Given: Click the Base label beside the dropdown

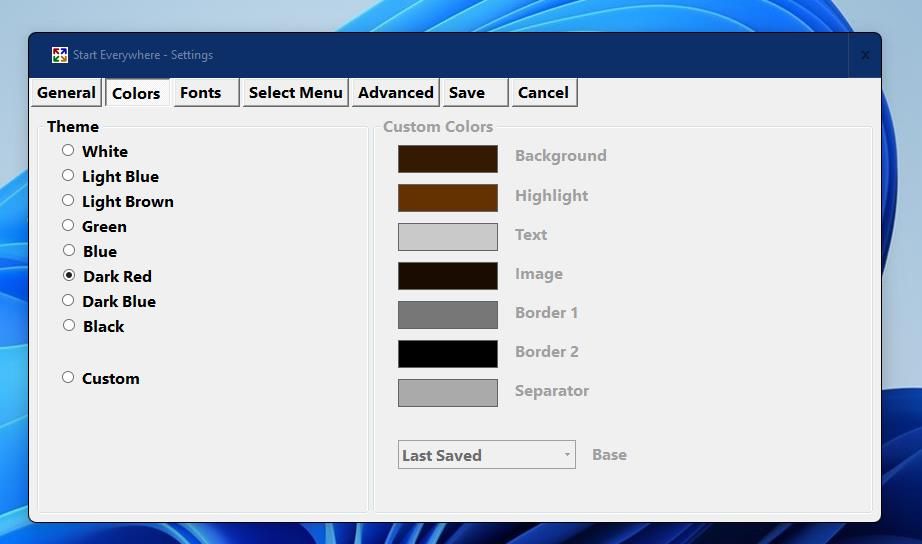Looking at the screenshot, I should click(609, 455).
